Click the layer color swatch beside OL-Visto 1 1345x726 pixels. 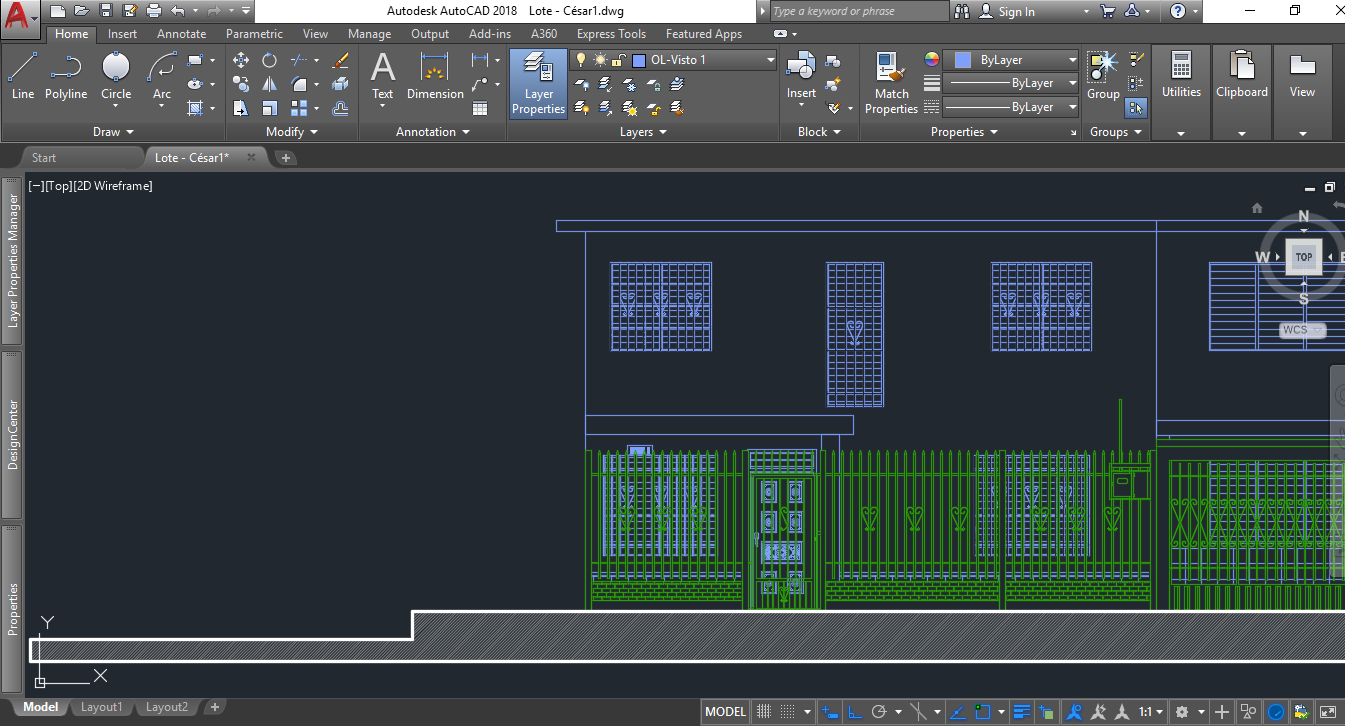tap(639, 60)
